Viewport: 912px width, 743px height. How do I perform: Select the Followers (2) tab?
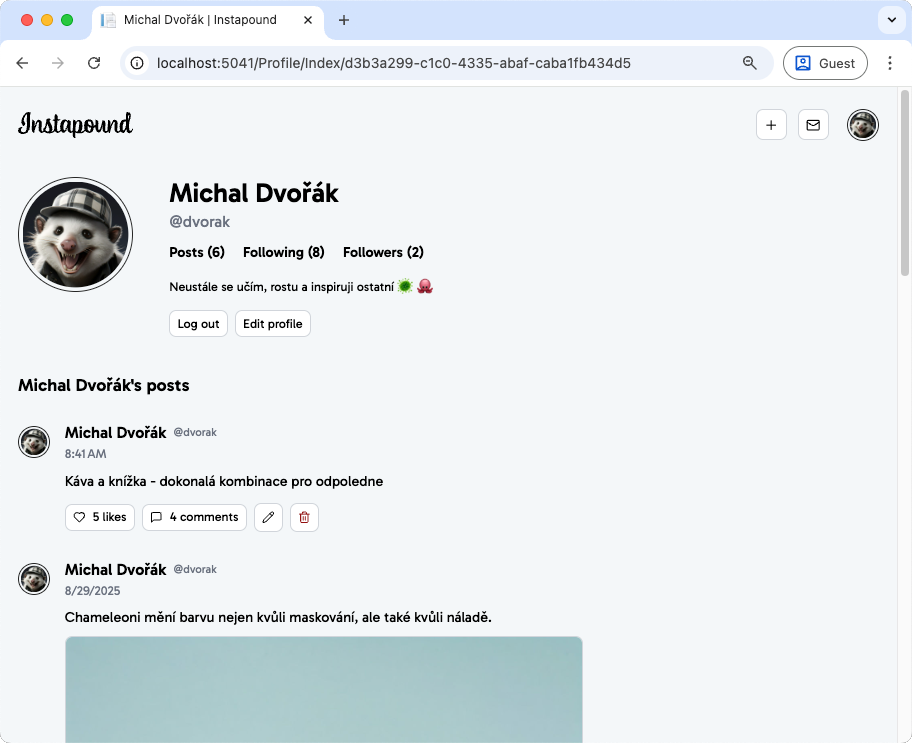[383, 252]
